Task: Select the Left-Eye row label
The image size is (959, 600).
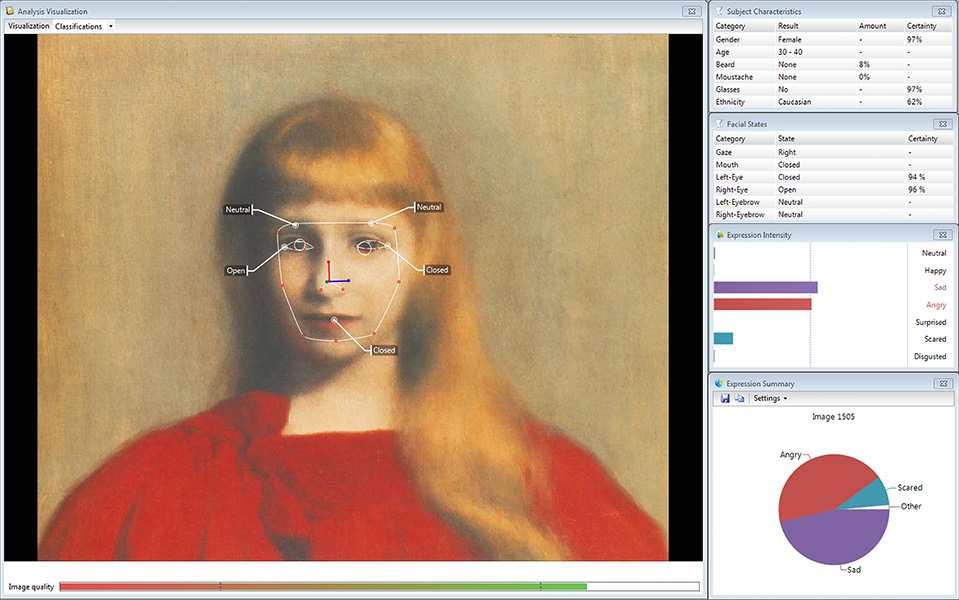Action: click(730, 177)
